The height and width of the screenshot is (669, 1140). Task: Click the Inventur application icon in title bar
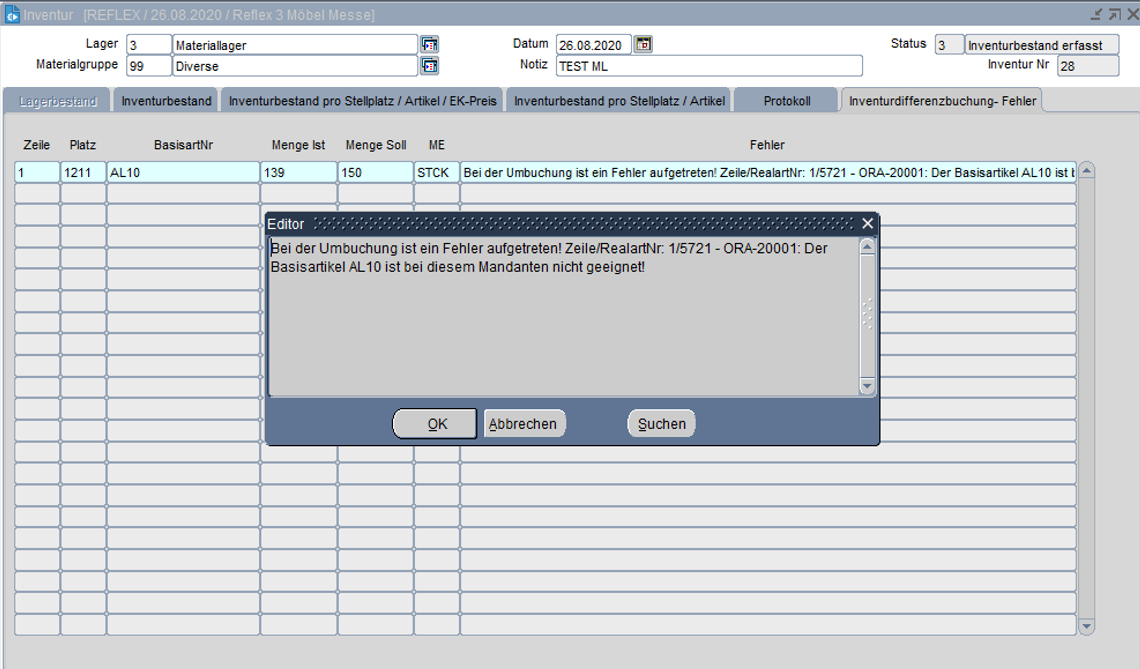tap(12, 14)
